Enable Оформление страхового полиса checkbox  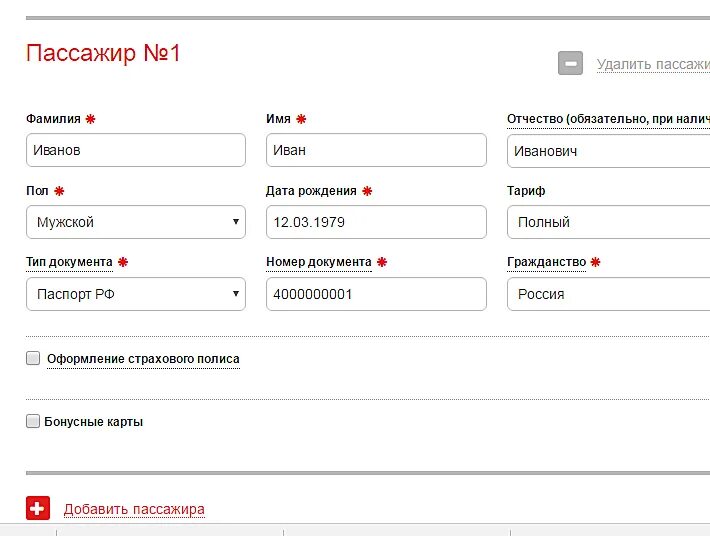[x=33, y=358]
